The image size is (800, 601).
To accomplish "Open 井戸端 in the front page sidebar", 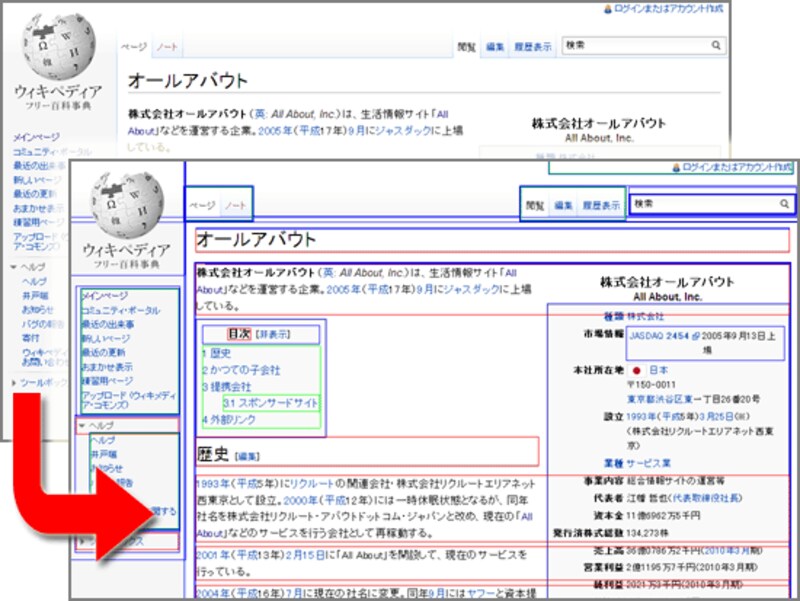I will tap(104, 454).
